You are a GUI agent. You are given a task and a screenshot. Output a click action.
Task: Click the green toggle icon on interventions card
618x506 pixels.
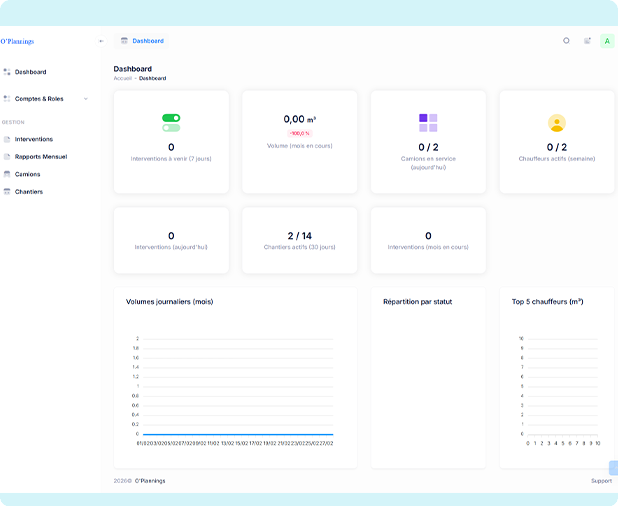(171, 123)
